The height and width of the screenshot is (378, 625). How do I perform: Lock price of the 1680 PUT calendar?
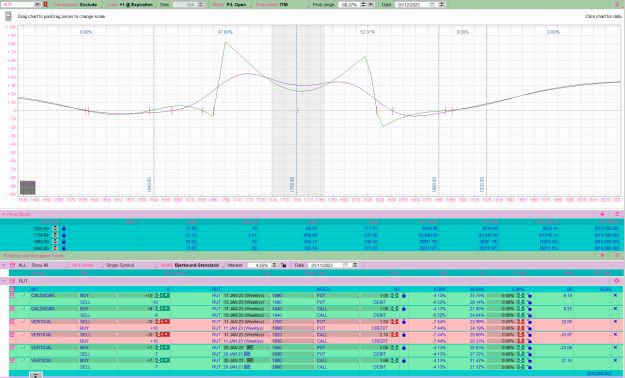point(404,296)
